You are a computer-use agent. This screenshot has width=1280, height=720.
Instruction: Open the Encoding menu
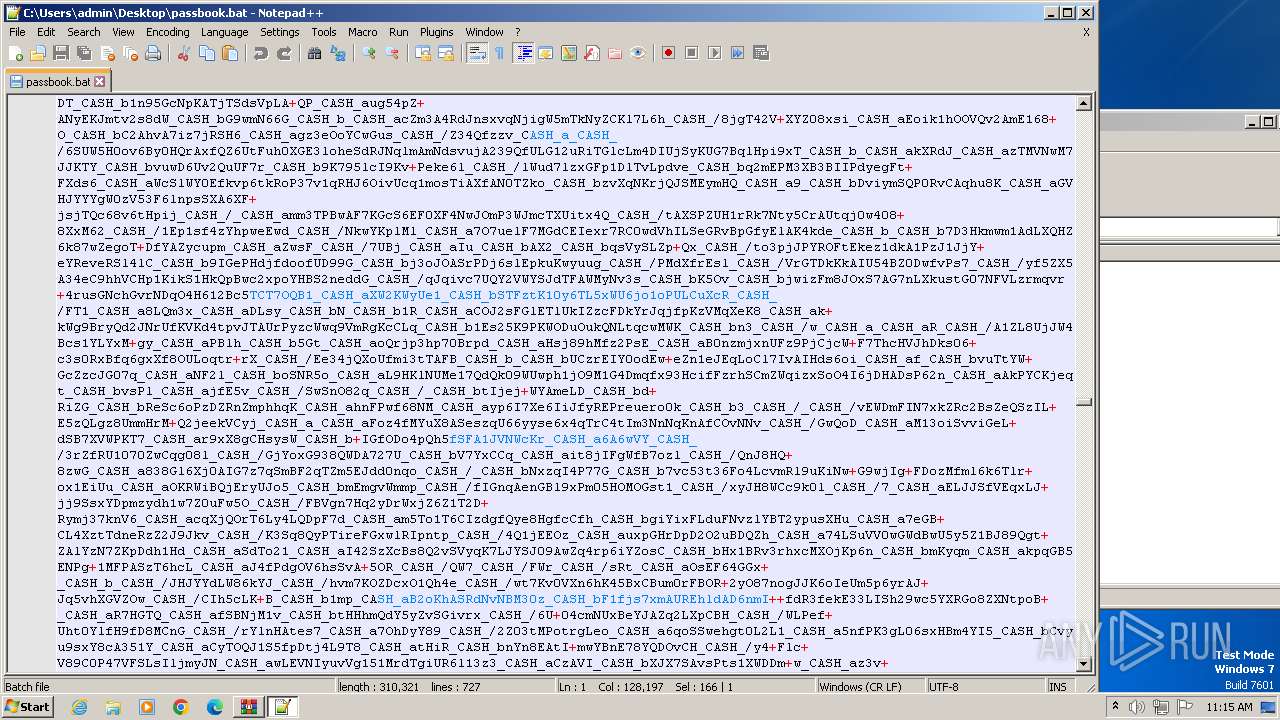167,32
